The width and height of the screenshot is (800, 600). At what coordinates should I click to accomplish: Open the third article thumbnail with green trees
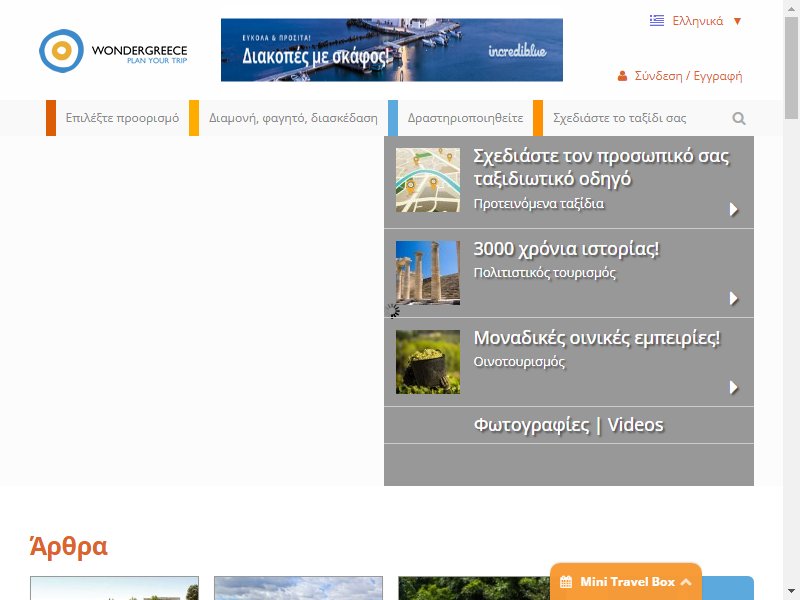click(x=474, y=588)
